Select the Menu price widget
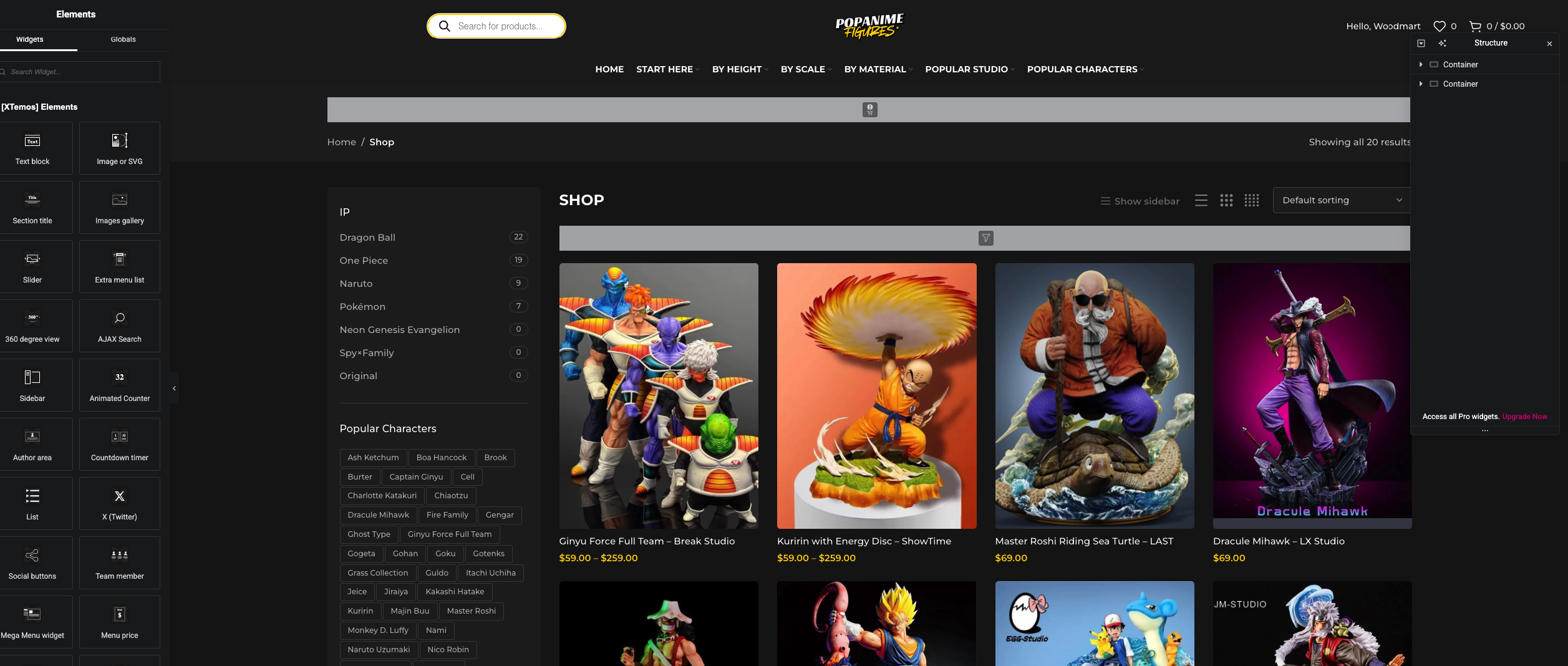 point(120,622)
